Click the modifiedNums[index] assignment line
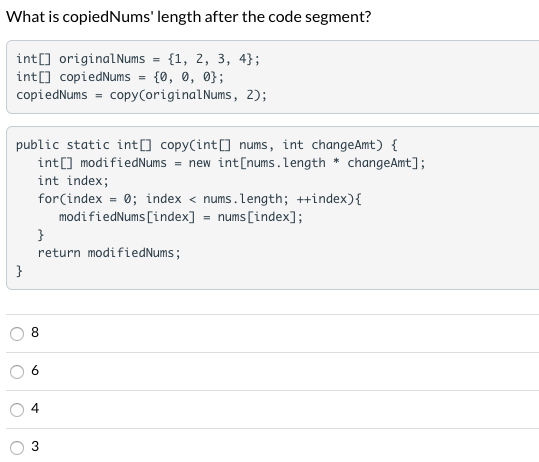This screenshot has width=539, height=462. (181, 217)
